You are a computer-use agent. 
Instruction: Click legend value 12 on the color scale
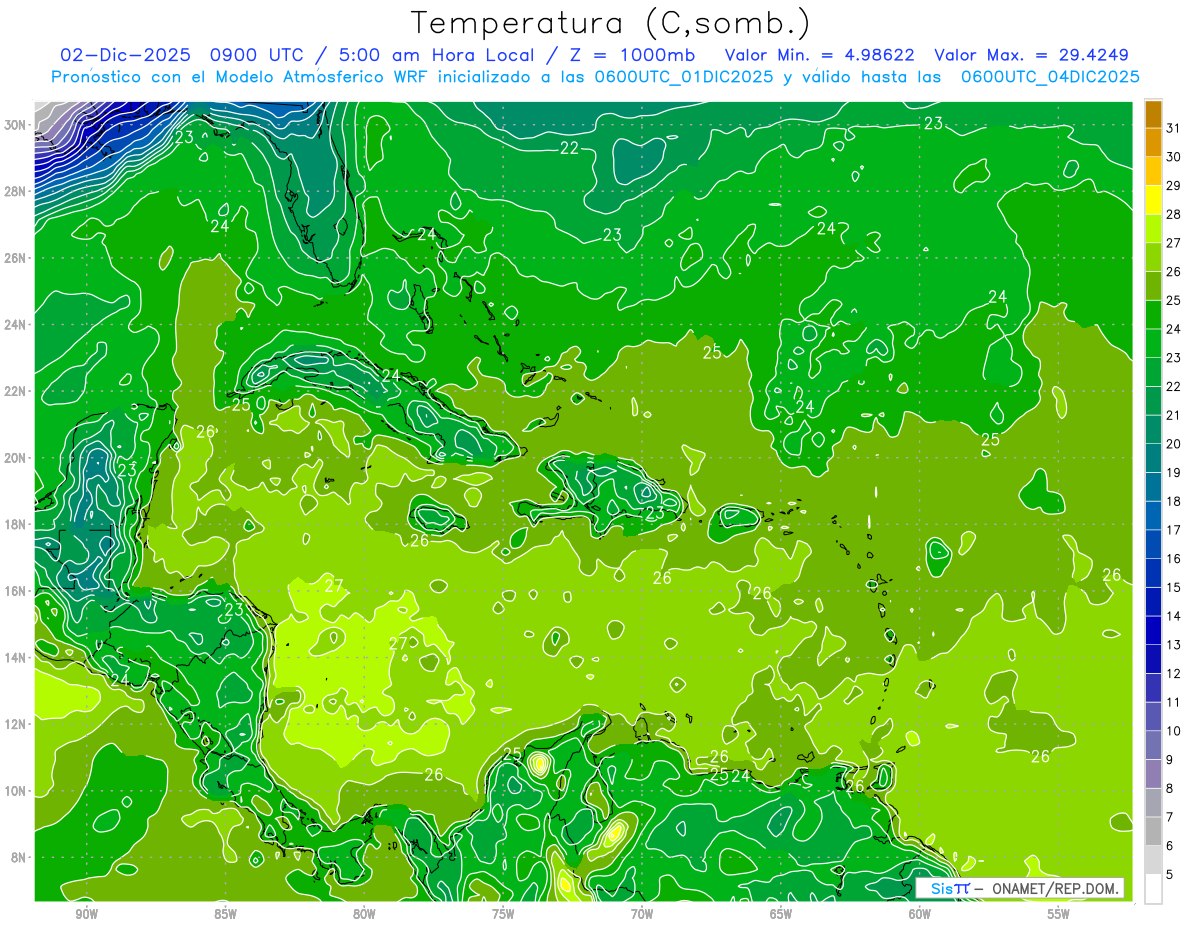(x=1174, y=674)
